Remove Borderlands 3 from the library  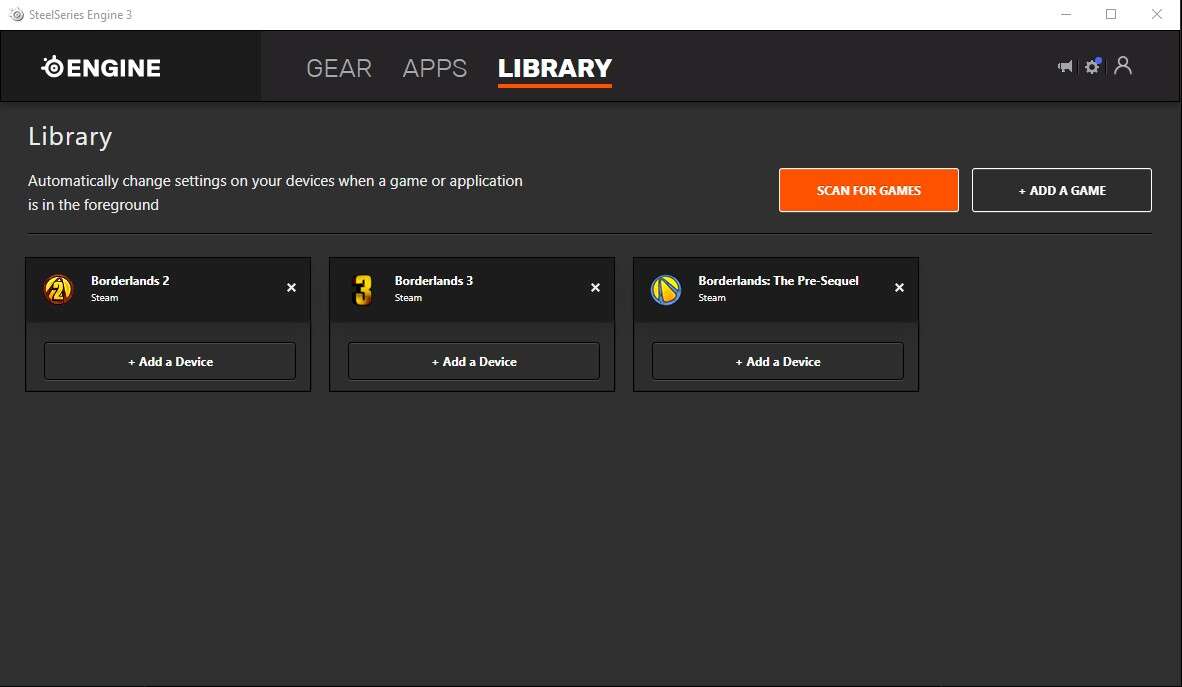(x=595, y=288)
